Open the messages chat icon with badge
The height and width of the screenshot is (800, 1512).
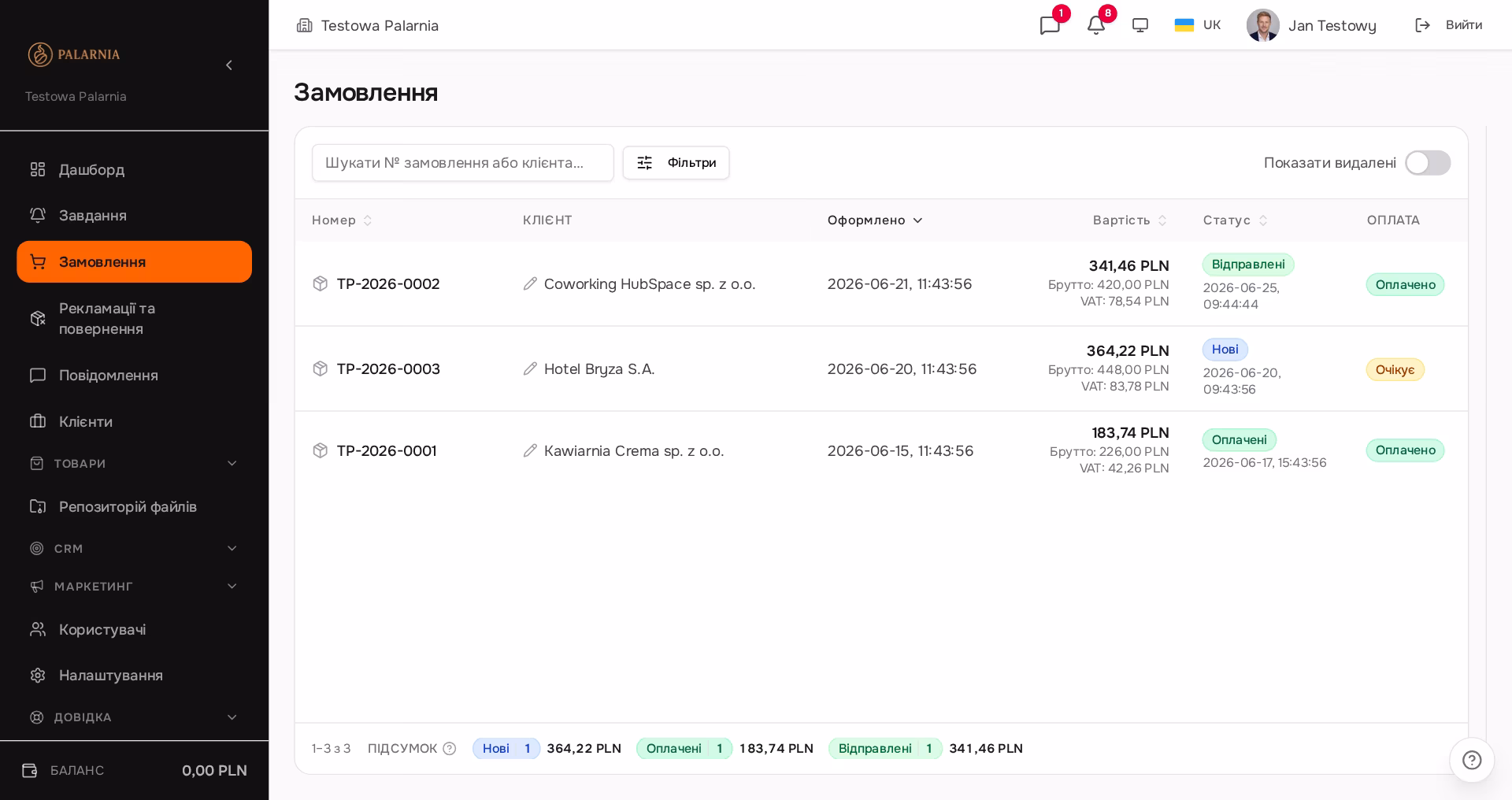click(1050, 25)
